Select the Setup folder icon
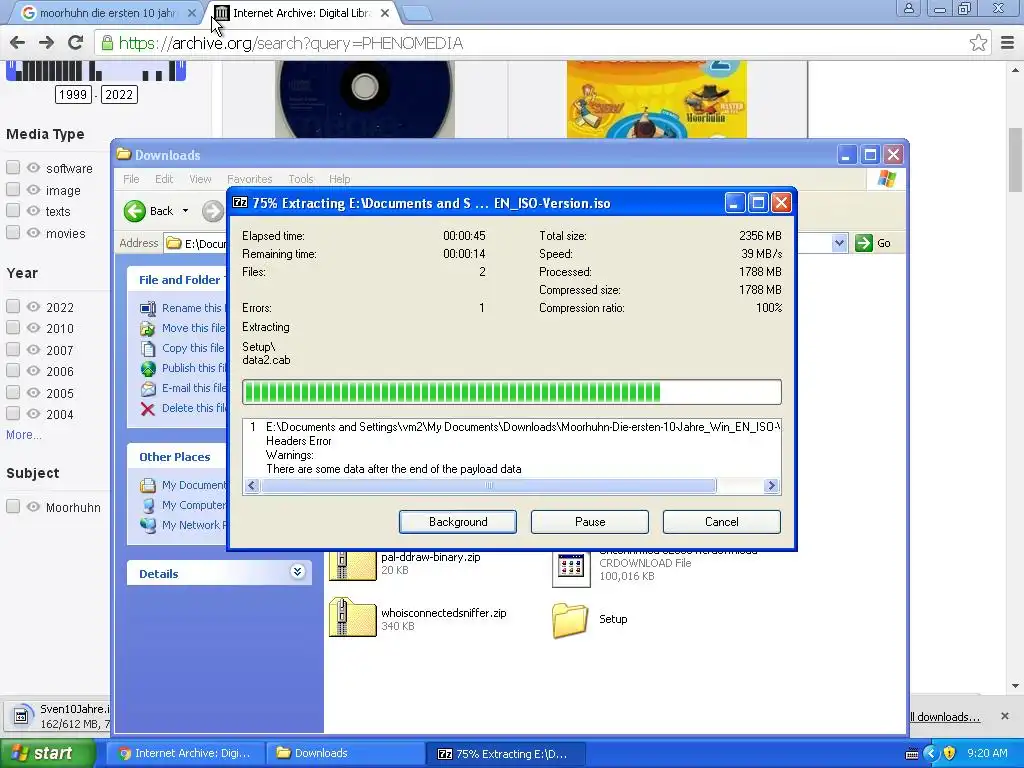This screenshot has width=1024, height=768. coord(570,620)
